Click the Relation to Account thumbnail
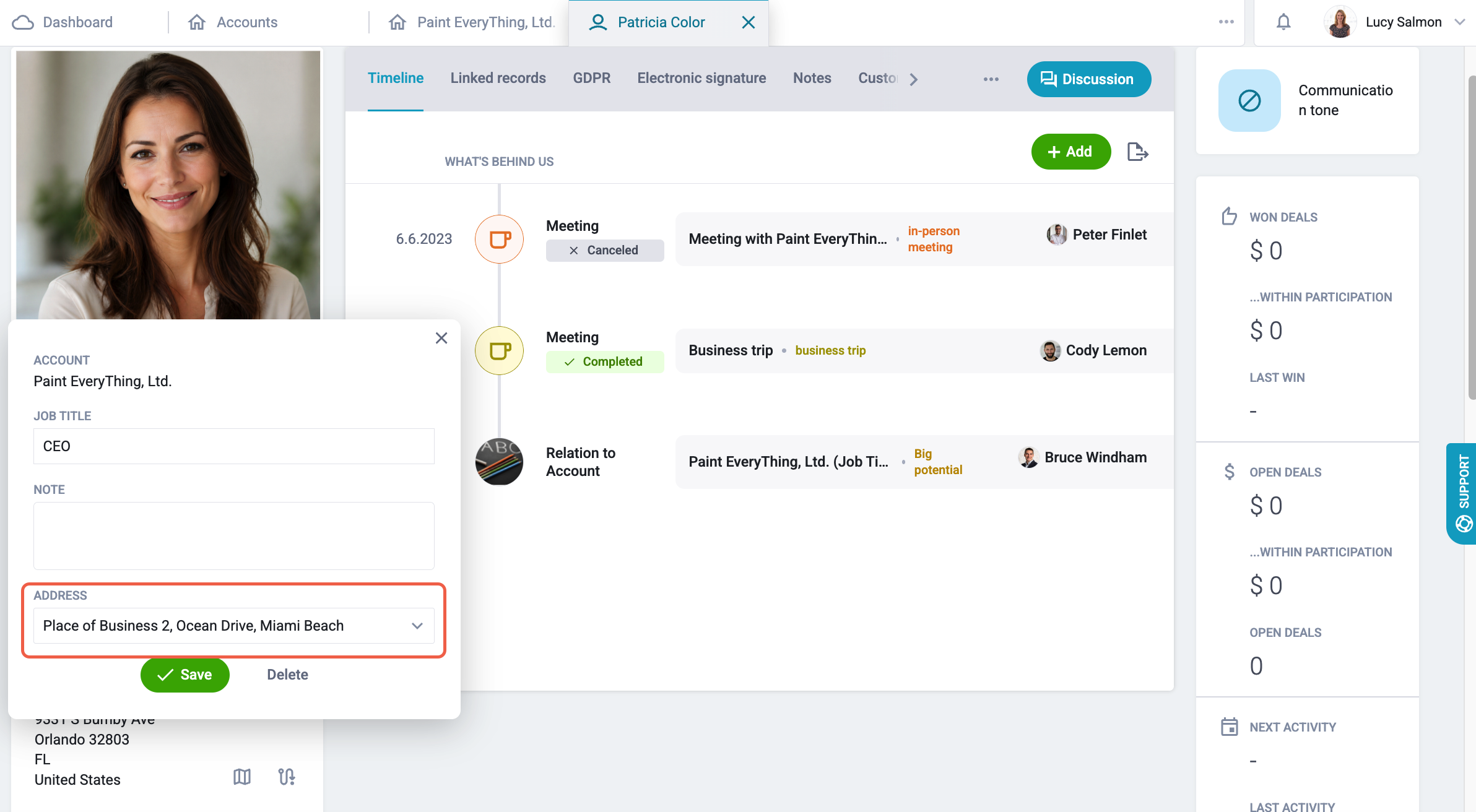Viewport: 1476px width, 812px height. pyautogui.click(x=499, y=462)
